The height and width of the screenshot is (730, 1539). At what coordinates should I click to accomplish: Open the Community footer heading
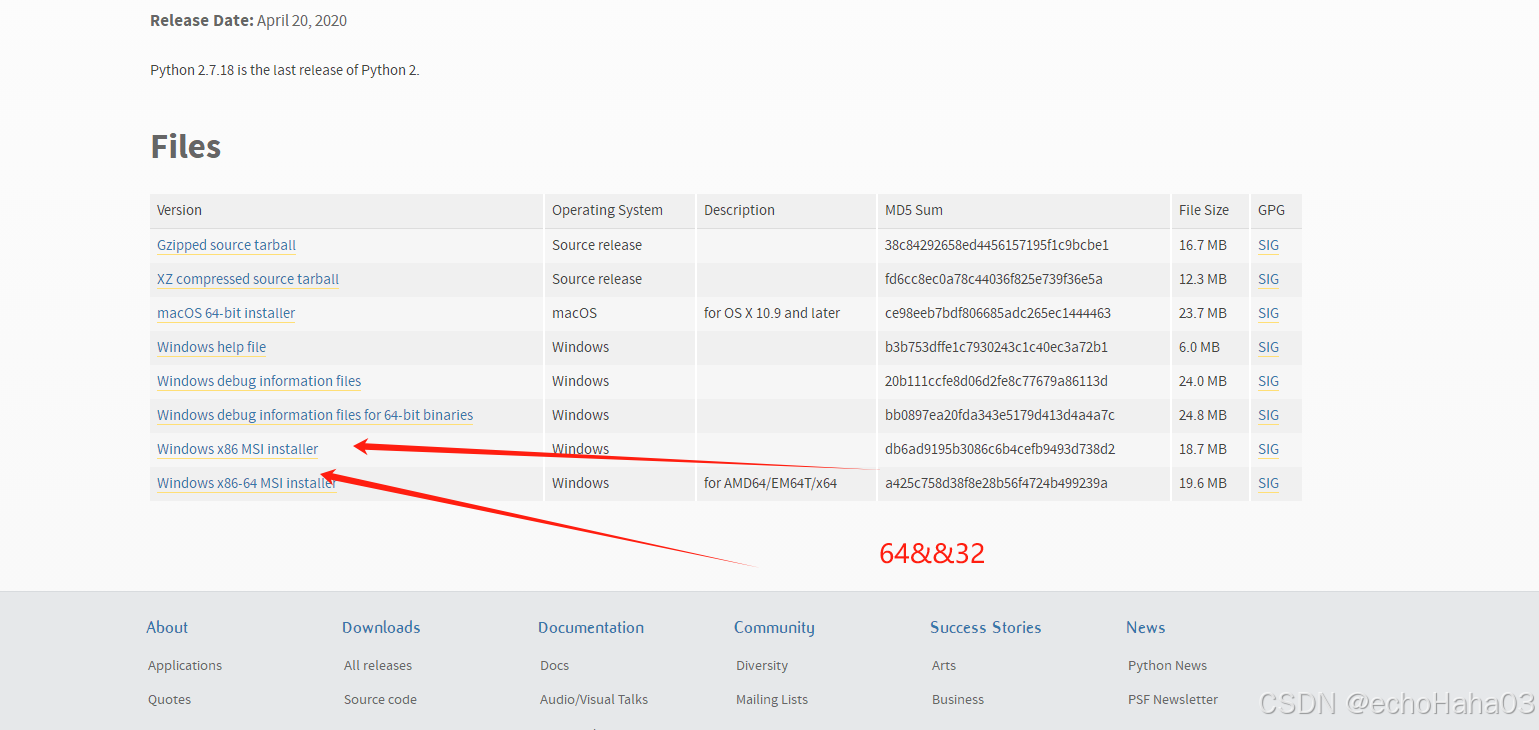774,628
